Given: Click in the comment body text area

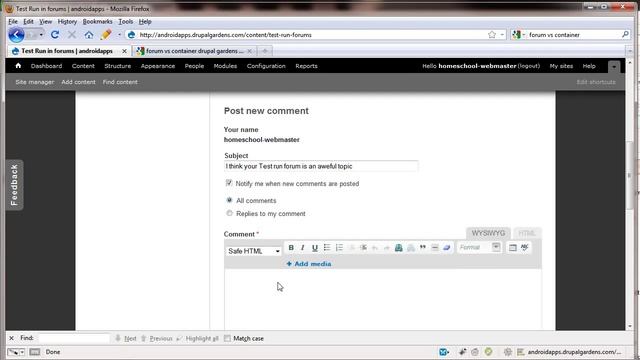Looking at the screenshot, I should click(383, 299).
